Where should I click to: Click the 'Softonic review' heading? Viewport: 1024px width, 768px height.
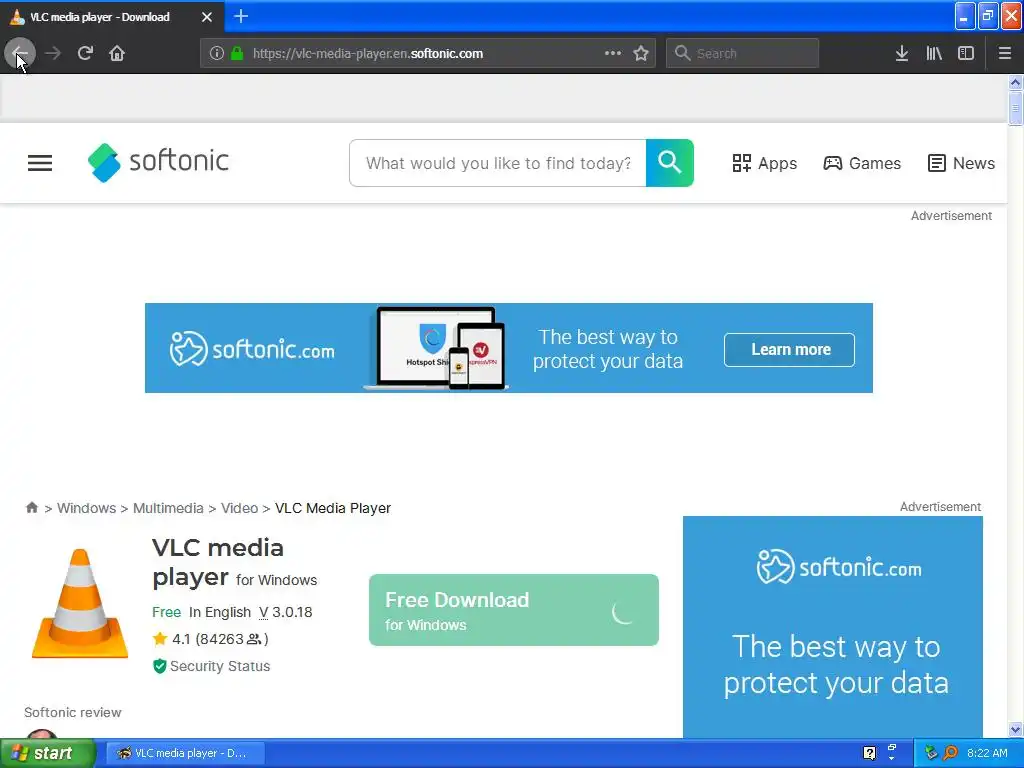tap(72, 712)
